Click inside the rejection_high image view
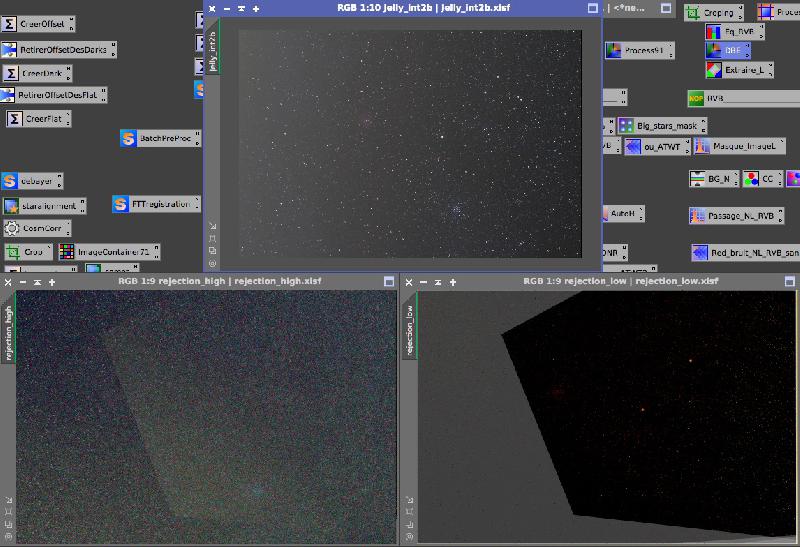The height and width of the screenshot is (547, 800). click(206, 417)
